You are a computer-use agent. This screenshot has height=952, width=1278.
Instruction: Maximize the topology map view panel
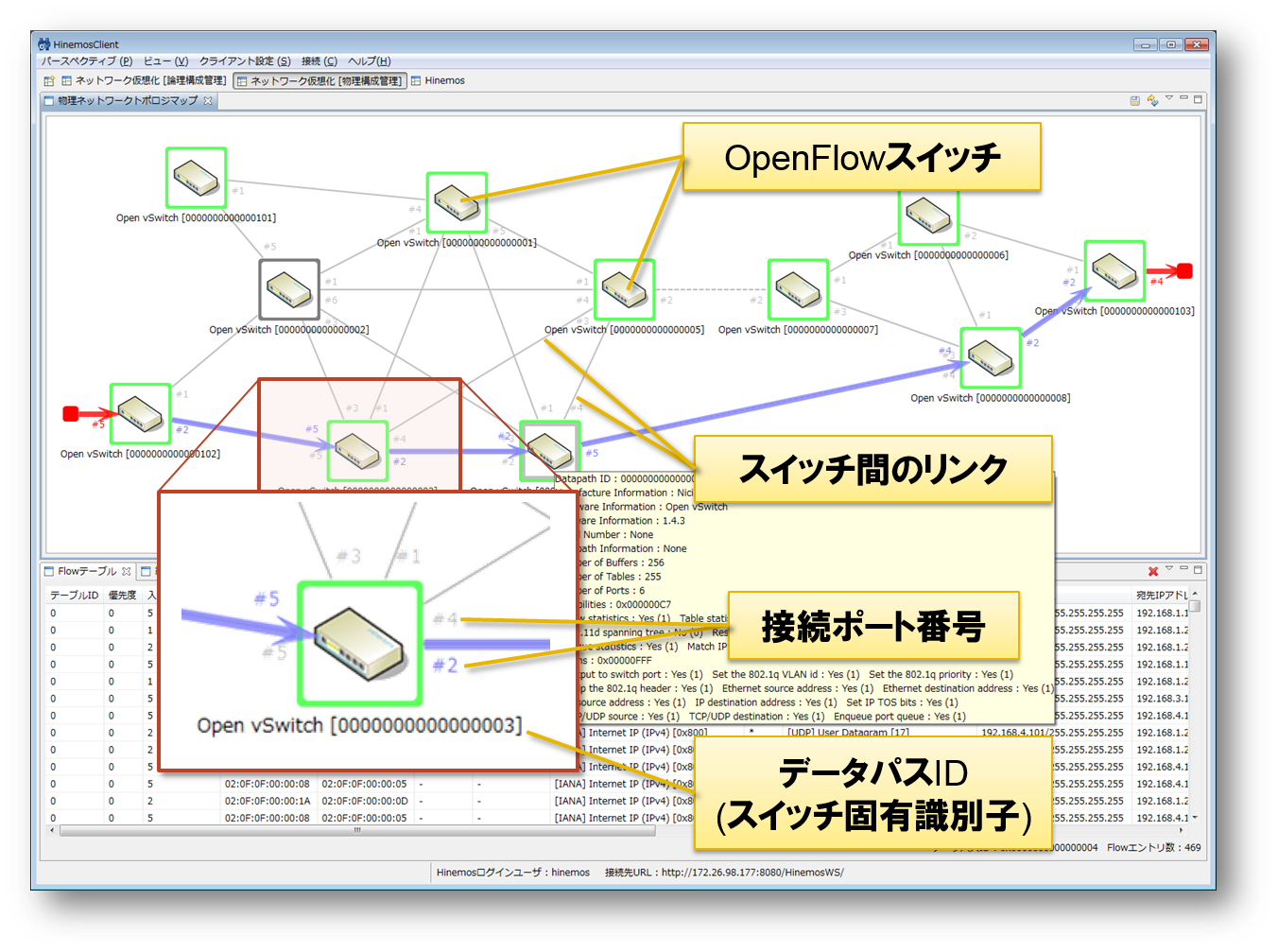coord(1198,98)
